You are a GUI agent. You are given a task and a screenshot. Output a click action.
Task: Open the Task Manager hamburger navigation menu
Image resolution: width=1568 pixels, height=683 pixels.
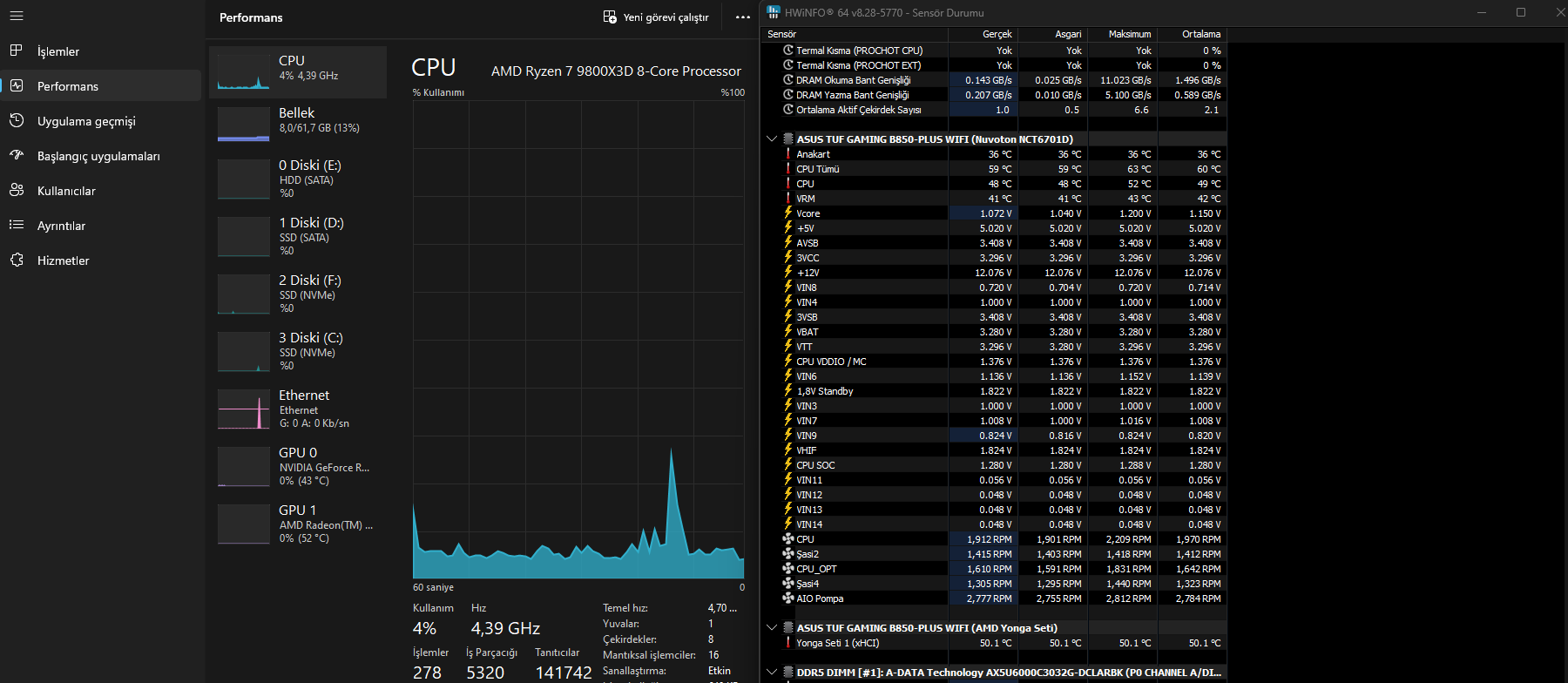pyautogui.click(x=17, y=16)
